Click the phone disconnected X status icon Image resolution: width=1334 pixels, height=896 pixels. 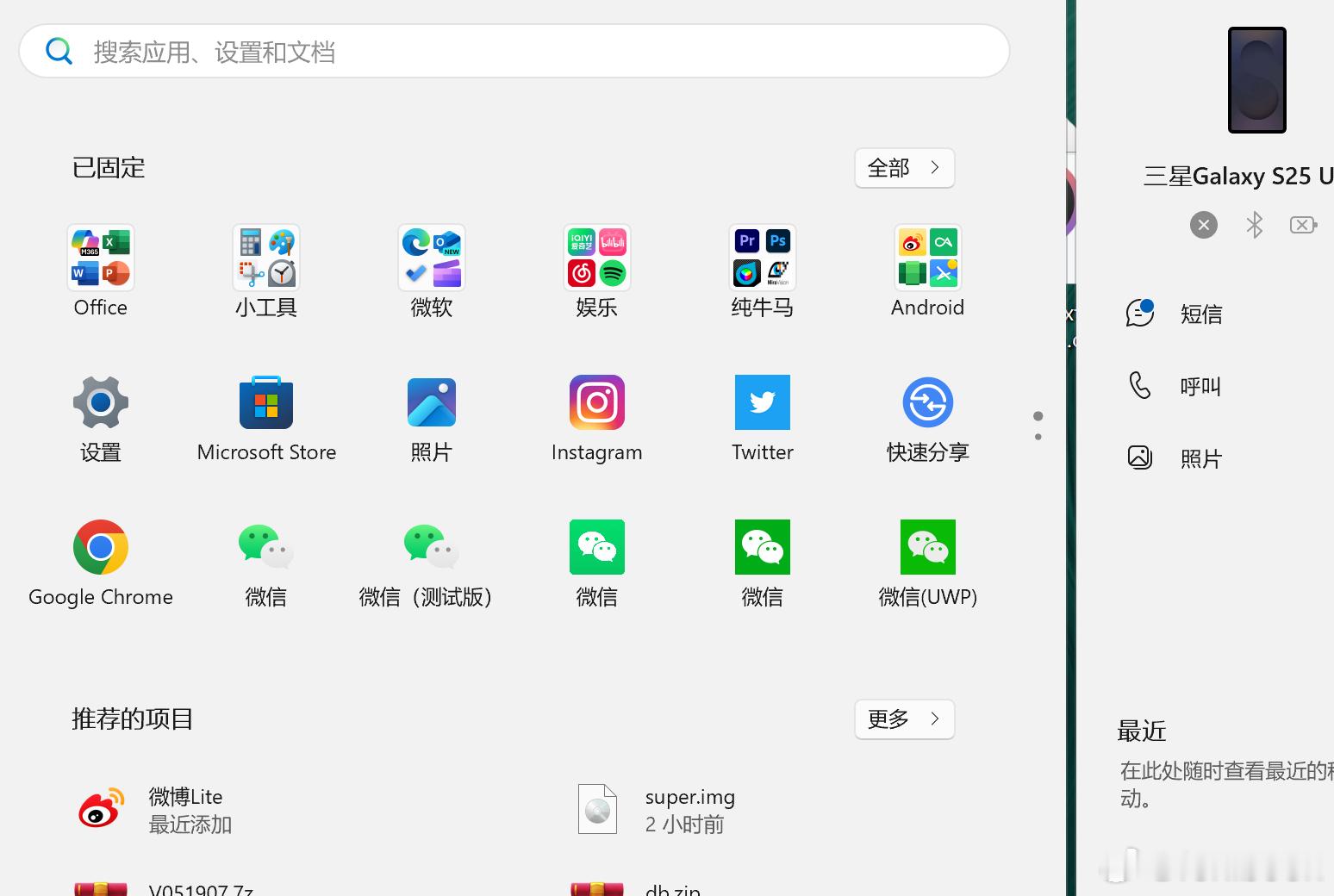(1204, 226)
